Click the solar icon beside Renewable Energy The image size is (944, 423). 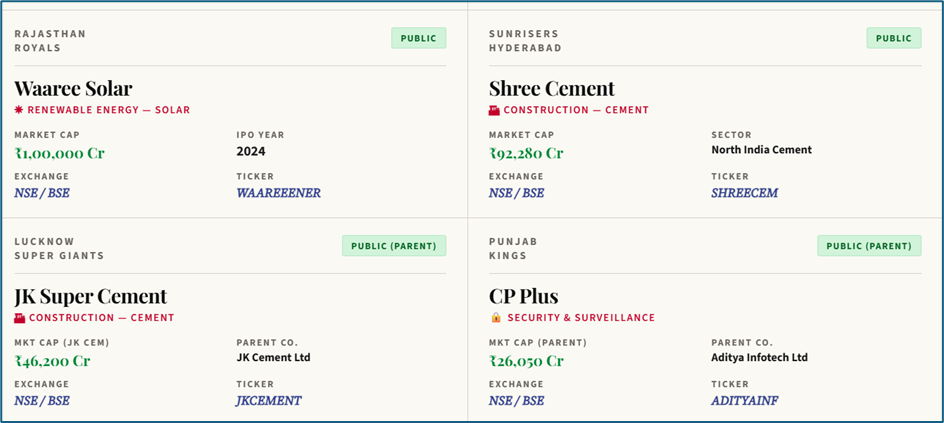(19, 110)
